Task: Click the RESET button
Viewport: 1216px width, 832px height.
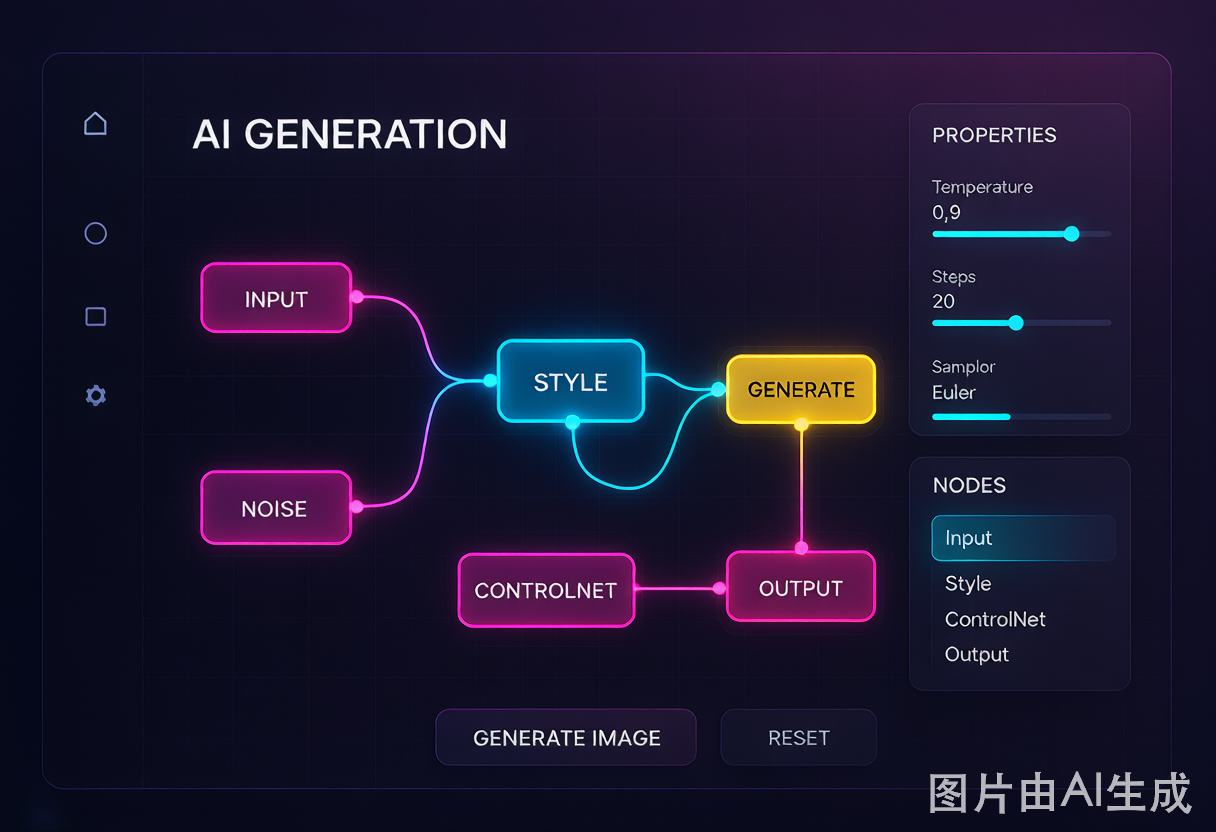Action: [798, 738]
